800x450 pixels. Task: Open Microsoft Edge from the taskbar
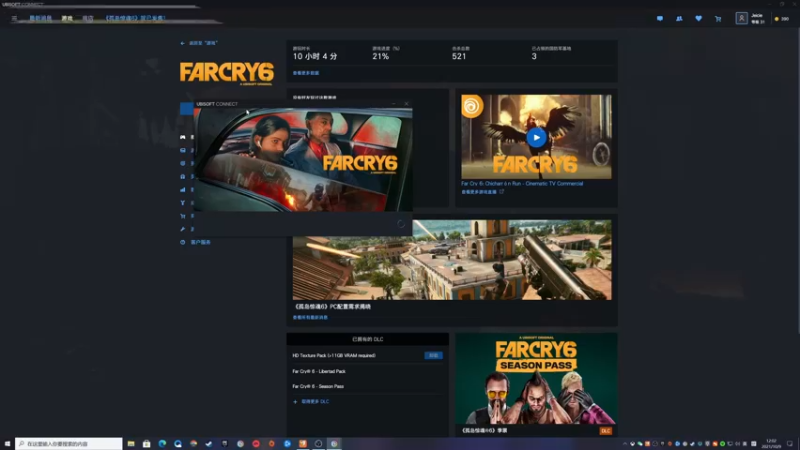[162, 444]
